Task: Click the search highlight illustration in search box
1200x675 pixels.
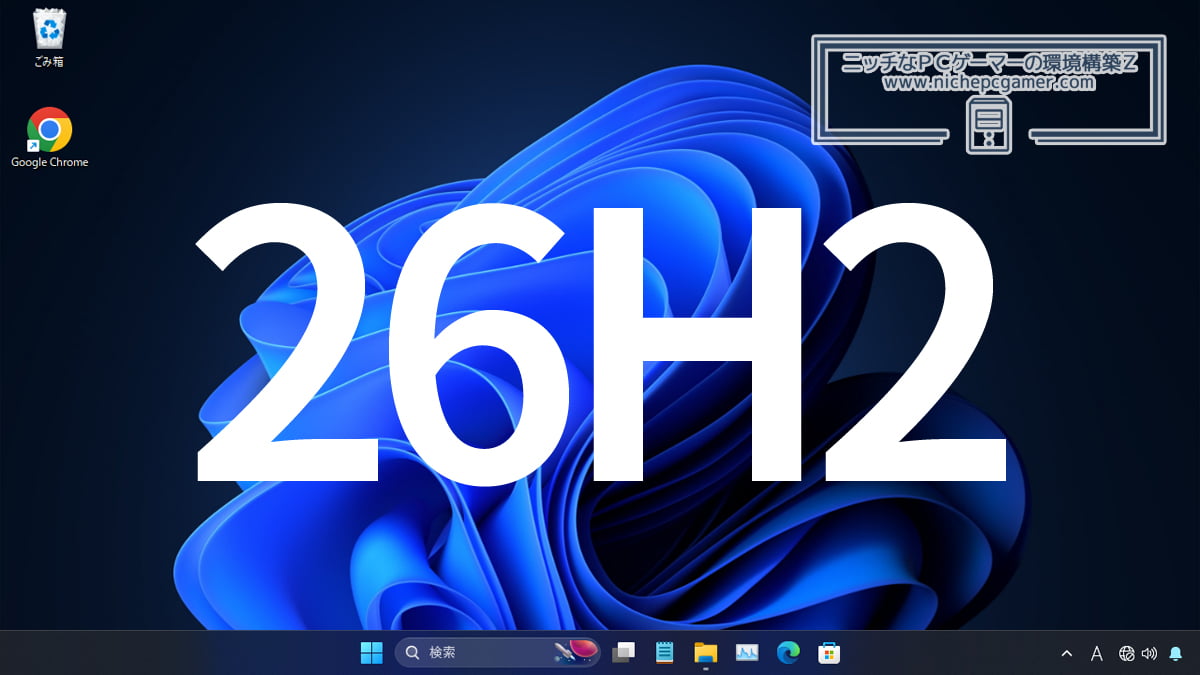Action: pyautogui.click(x=576, y=653)
